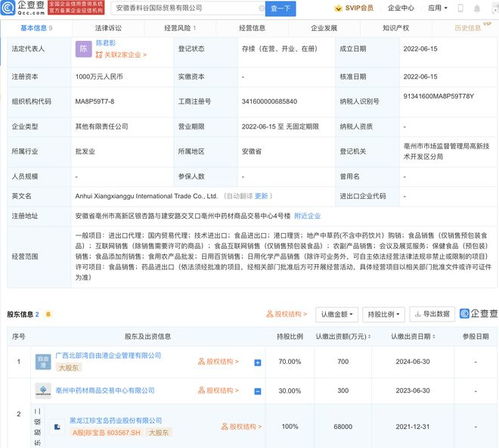Viewport: 499px width, 448px height.
Task: Switch to 基本信息 tab
Action: [36, 28]
